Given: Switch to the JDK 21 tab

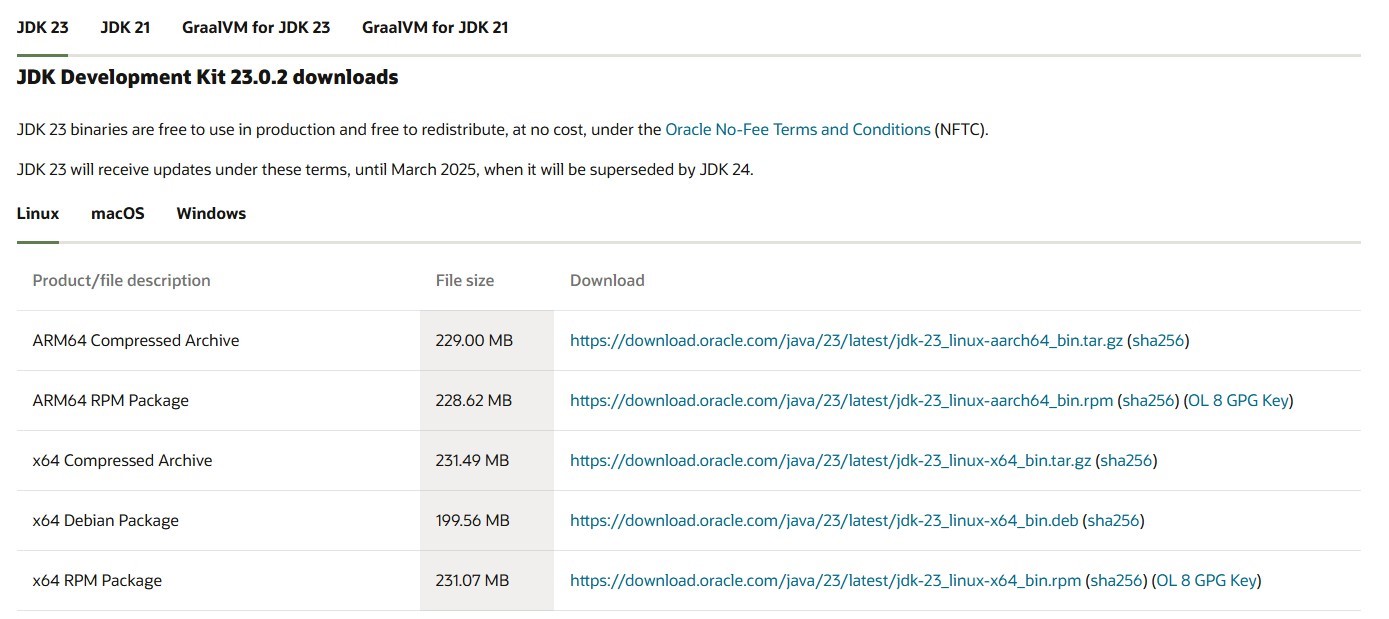Looking at the screenshot, I should (124, 27).
